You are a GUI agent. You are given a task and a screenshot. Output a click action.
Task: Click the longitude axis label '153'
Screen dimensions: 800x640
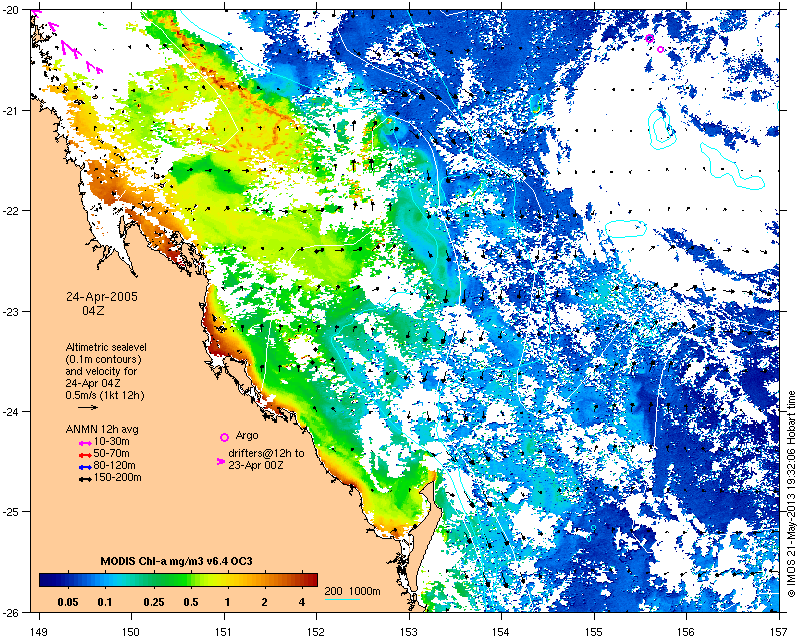point(409,632)
